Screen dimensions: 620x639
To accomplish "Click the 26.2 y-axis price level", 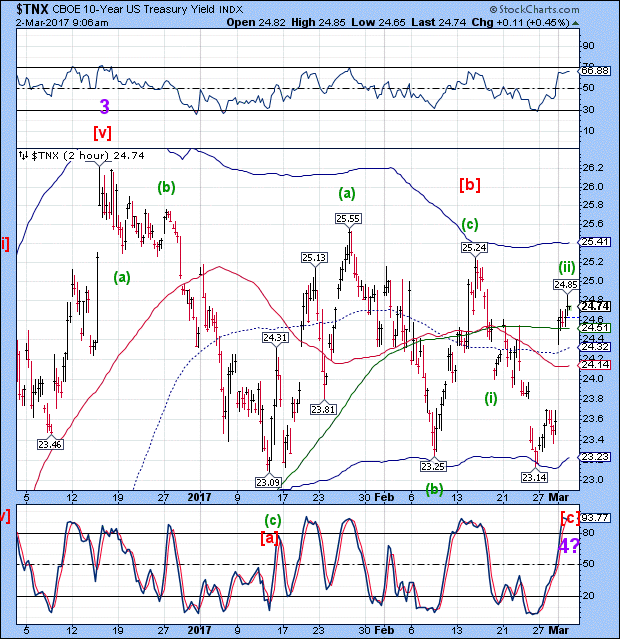I will [592, 167].
